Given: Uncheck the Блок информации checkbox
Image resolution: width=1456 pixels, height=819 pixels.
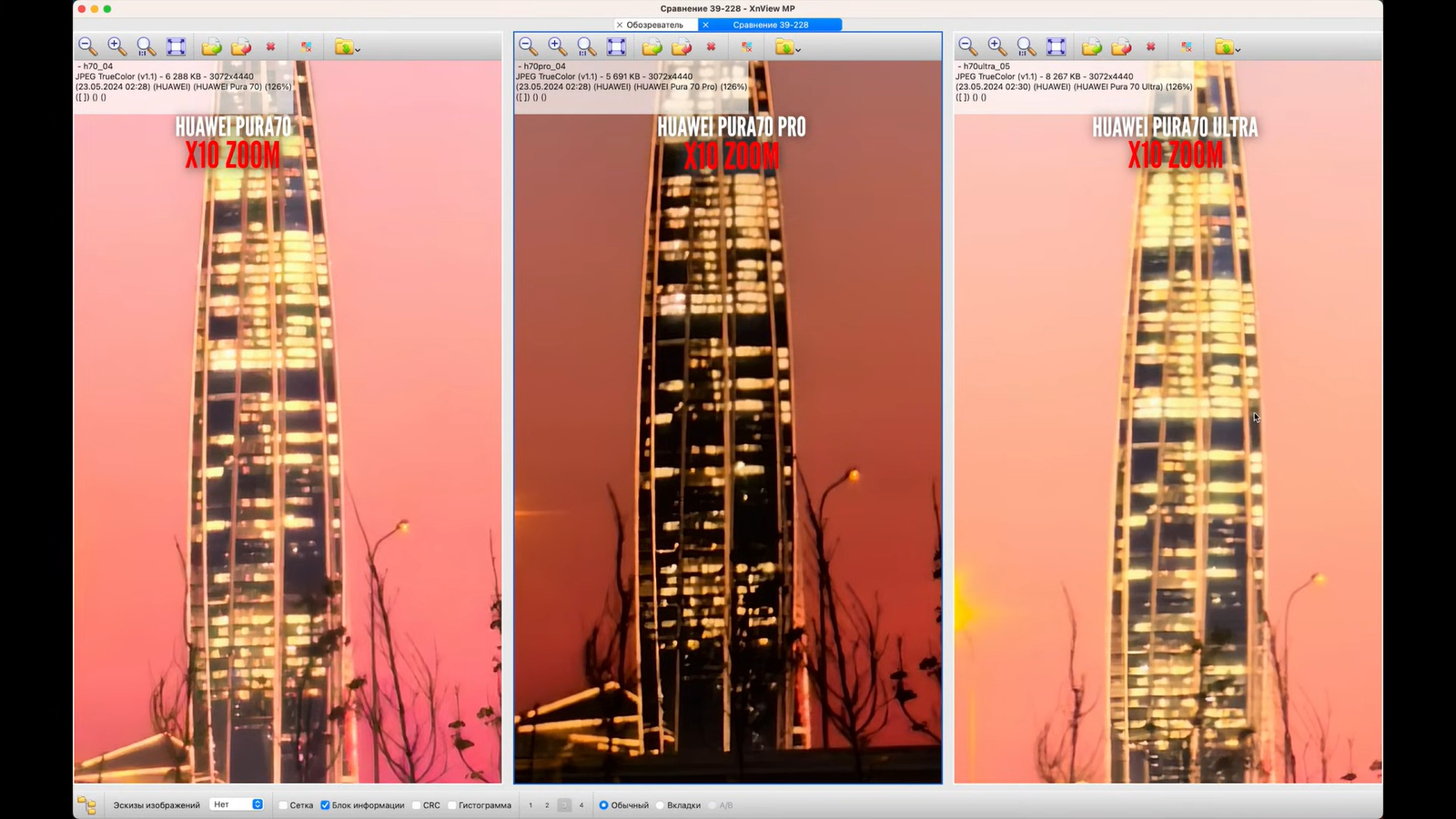Looking at the screenshot, I should [x=325, y=805].
